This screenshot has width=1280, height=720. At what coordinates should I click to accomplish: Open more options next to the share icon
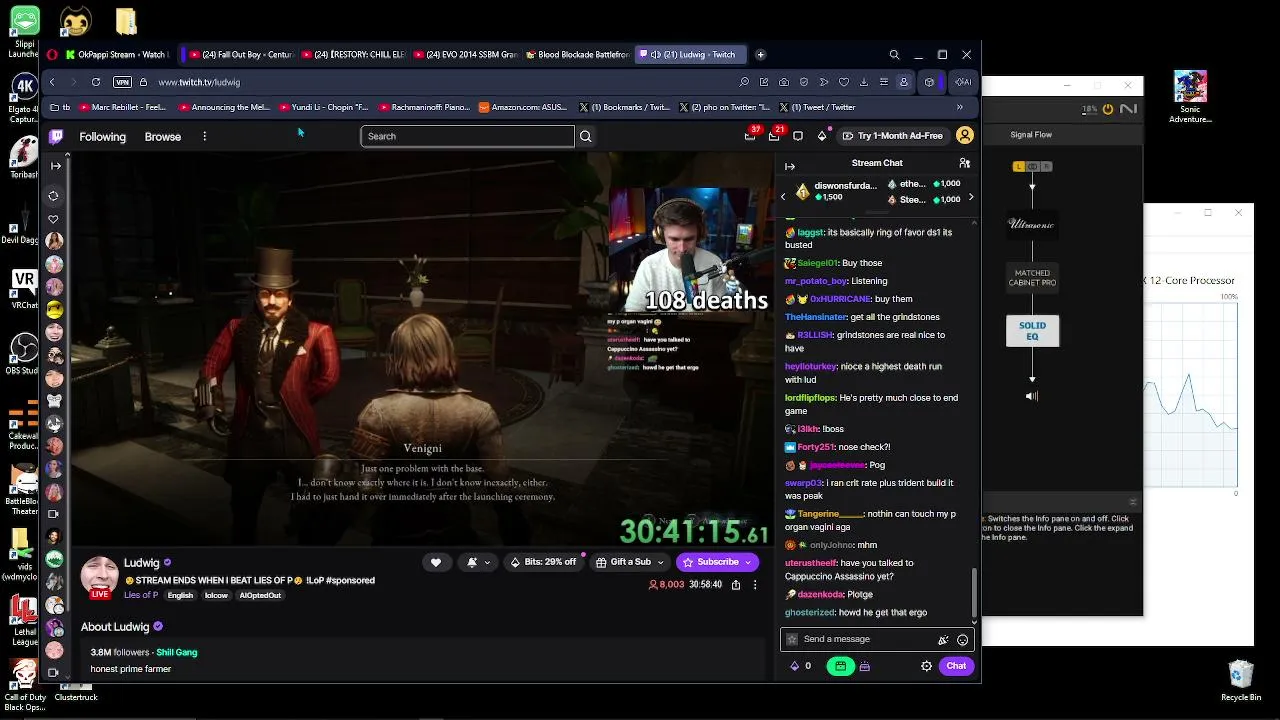[x=755, y=585]
